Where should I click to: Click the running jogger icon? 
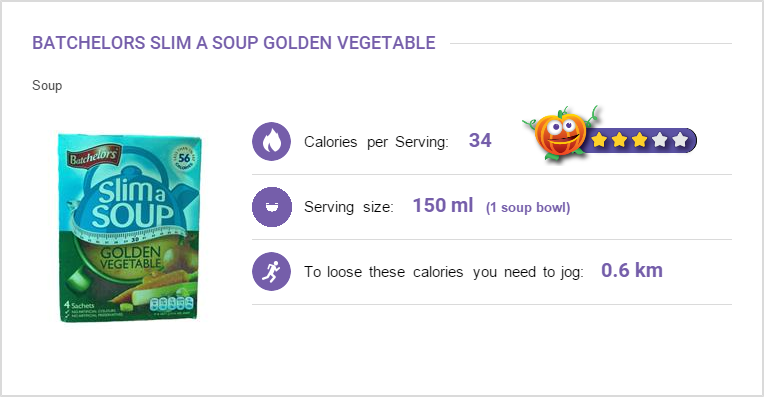click(271, 271)
